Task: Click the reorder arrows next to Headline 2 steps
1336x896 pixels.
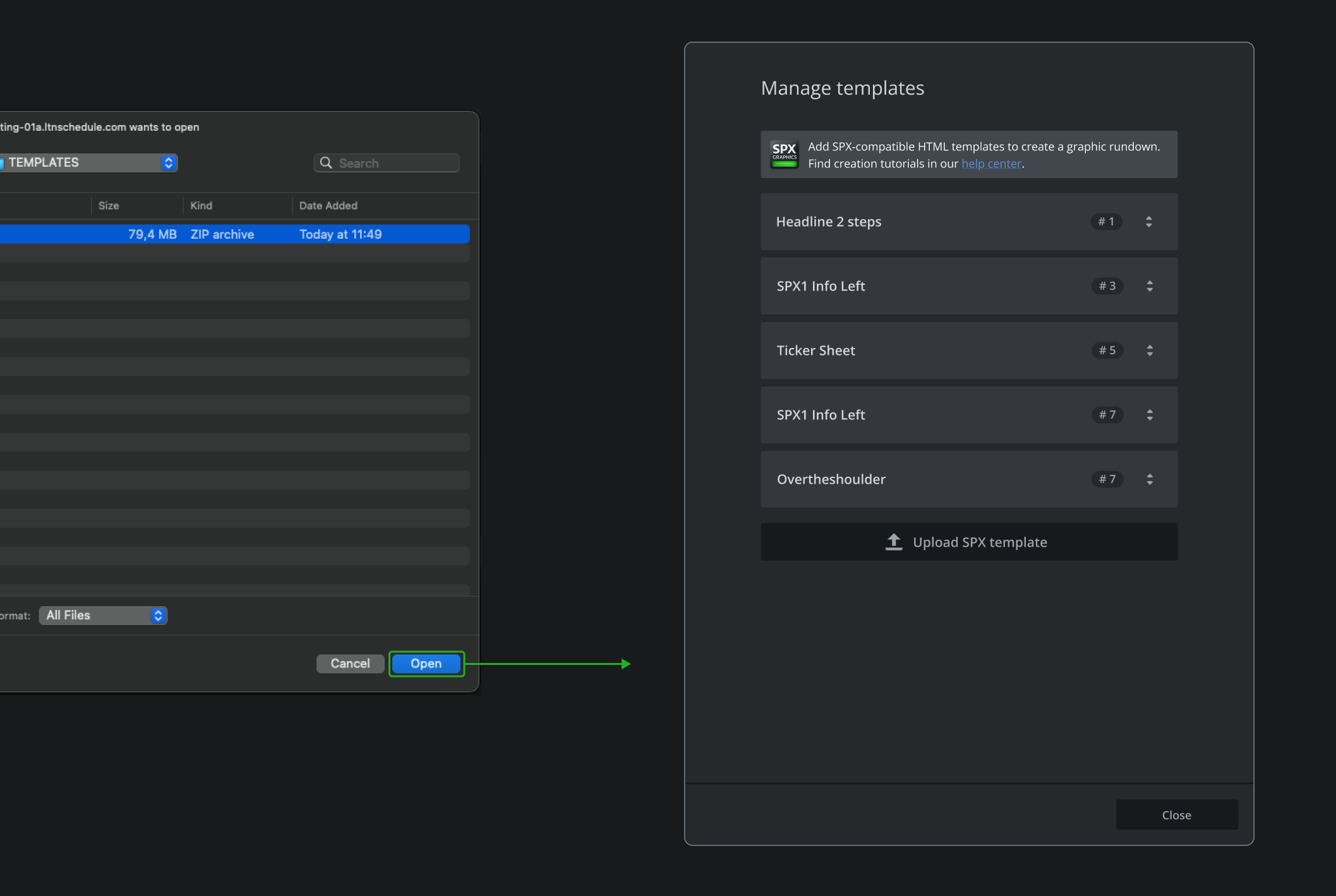Action: point(1149,222)
